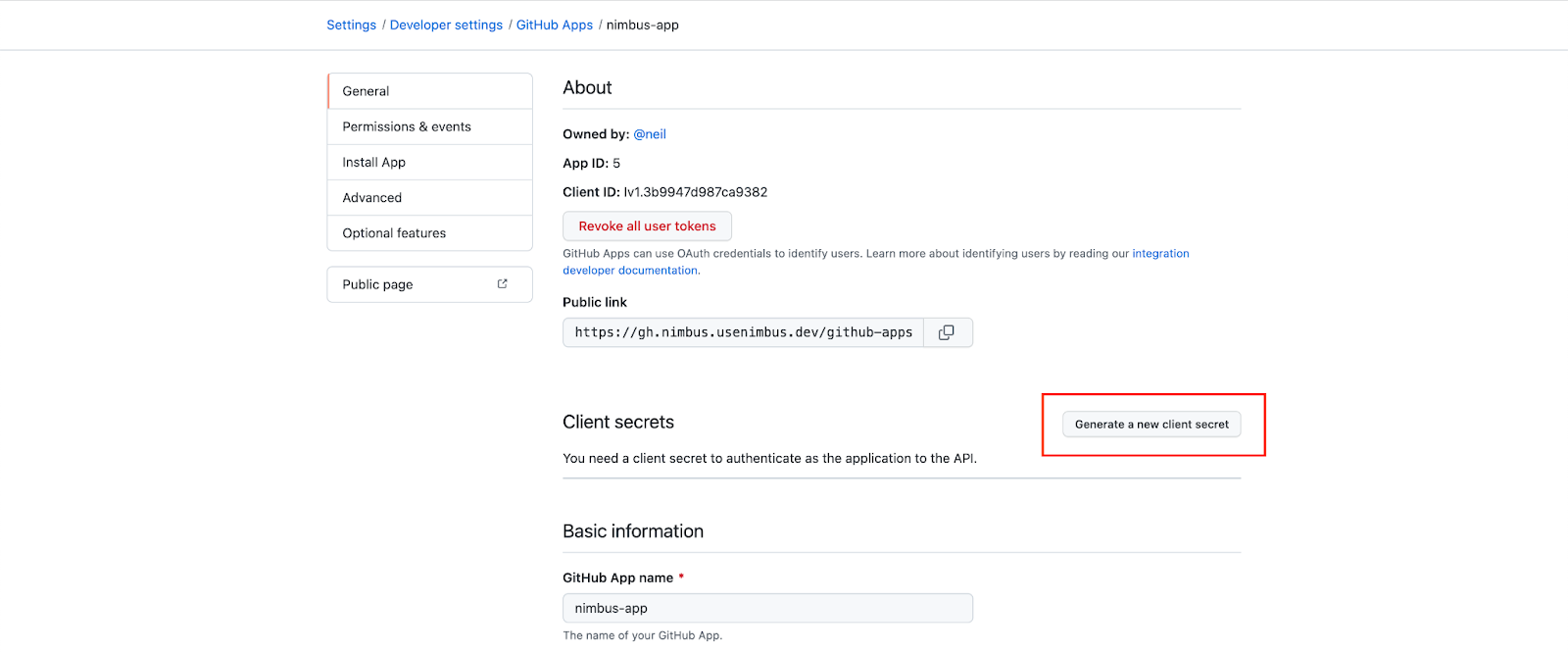Go to Developer settings breadcrumb

[x=446, y=25]
